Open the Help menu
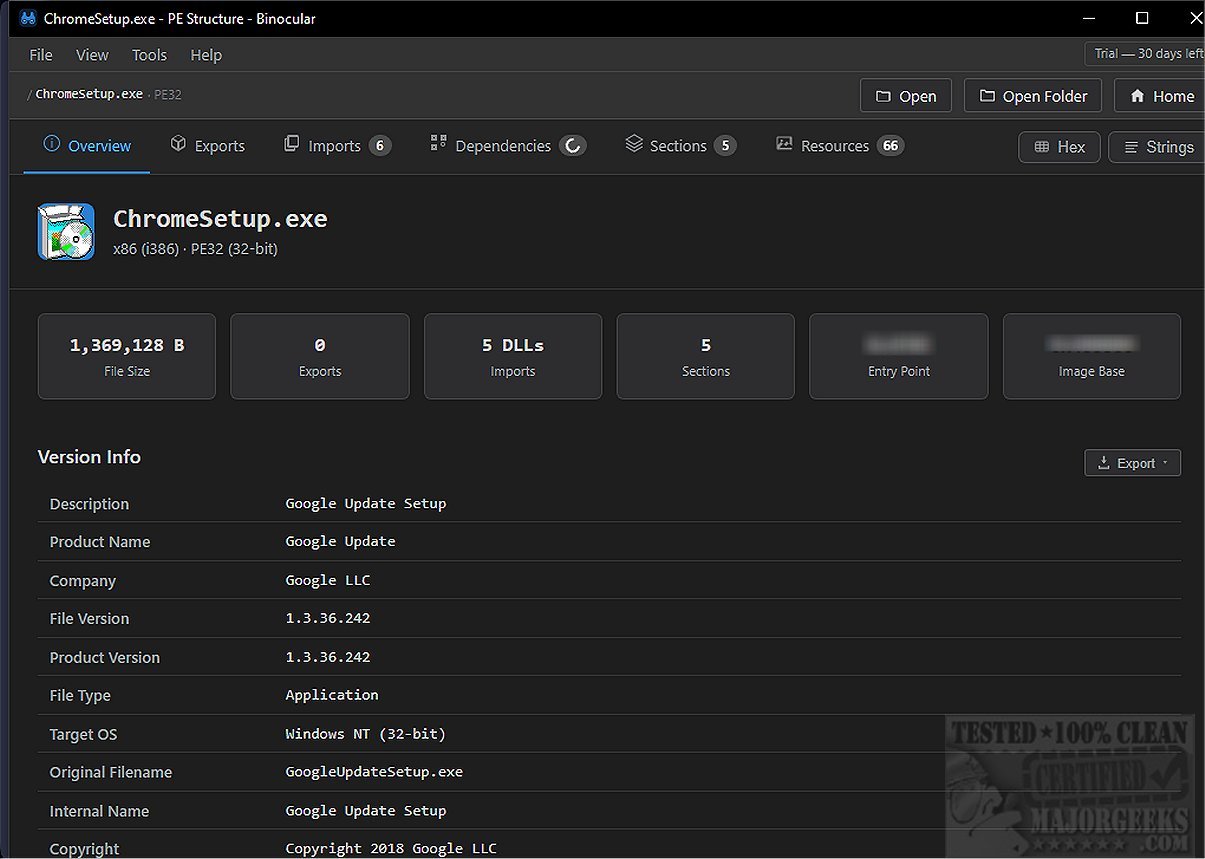 [x=206, y=55]
